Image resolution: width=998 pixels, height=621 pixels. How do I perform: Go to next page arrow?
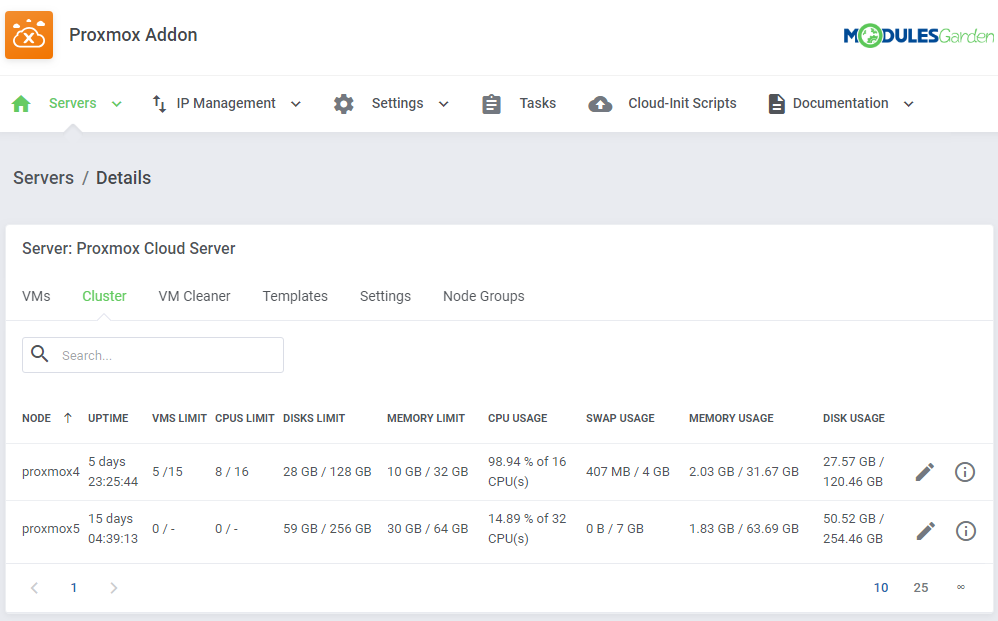[113, 588]
